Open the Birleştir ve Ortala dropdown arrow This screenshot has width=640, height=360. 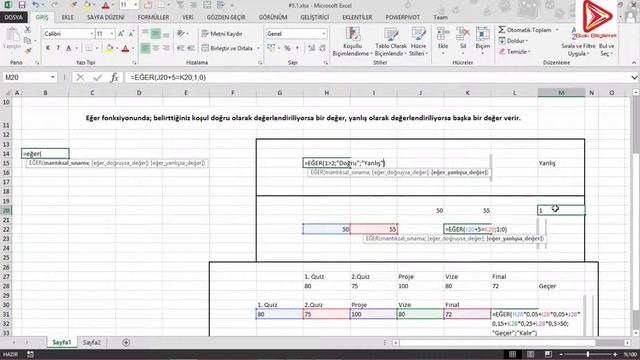[258, 48]
